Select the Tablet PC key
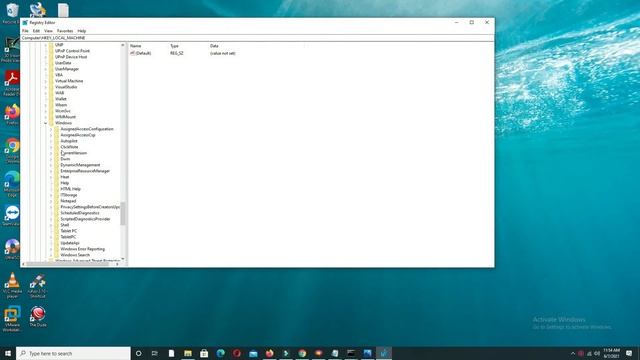Image resolution: width=640 pixels, height=360 pixels. click(69, 231)
